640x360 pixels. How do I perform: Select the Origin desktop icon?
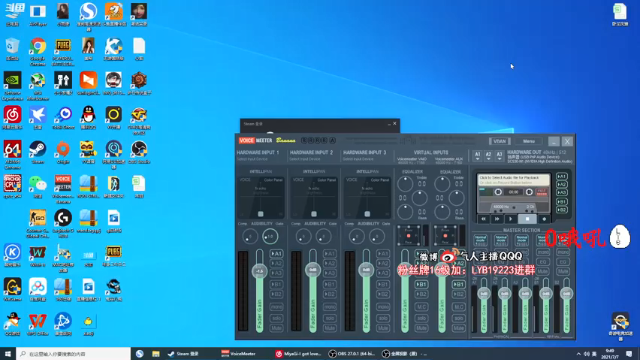[x=63, y=152]
